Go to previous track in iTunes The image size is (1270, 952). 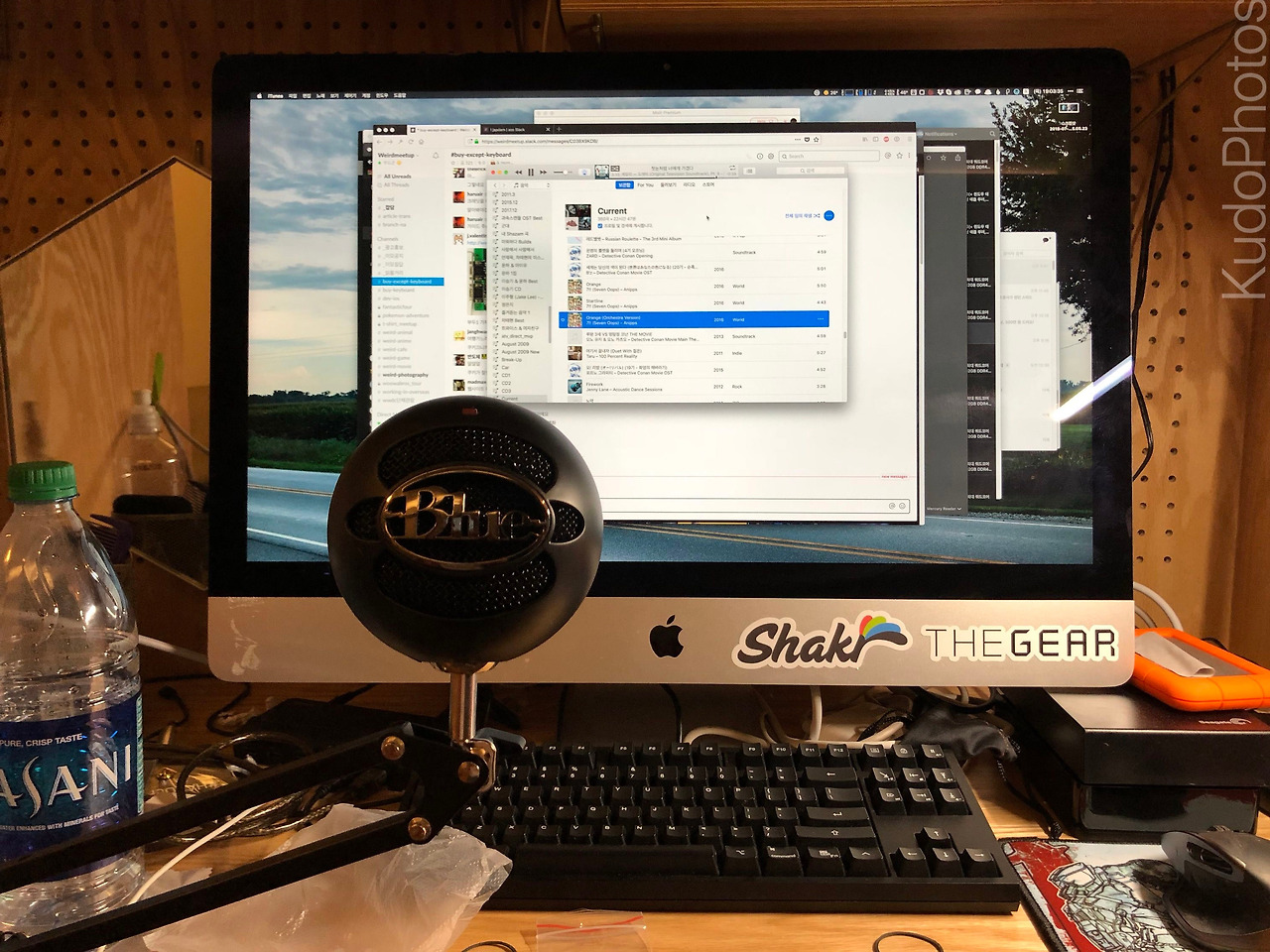[x=518, y=173]
